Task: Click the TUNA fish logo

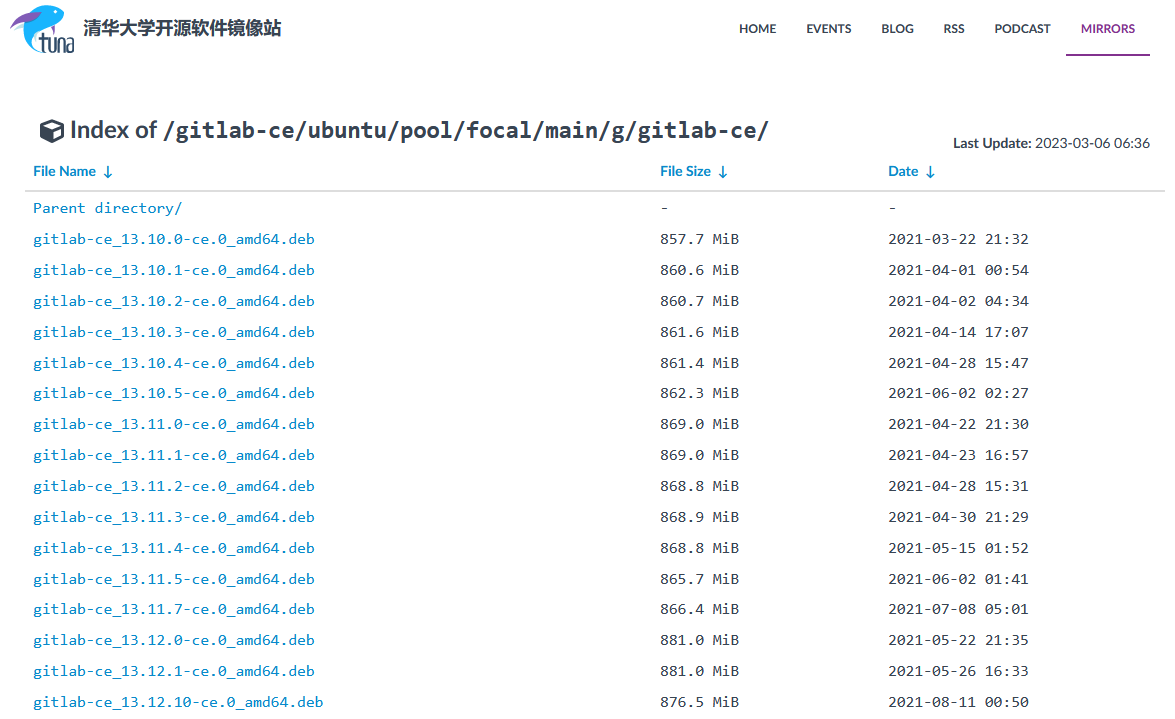Action: 42,30
